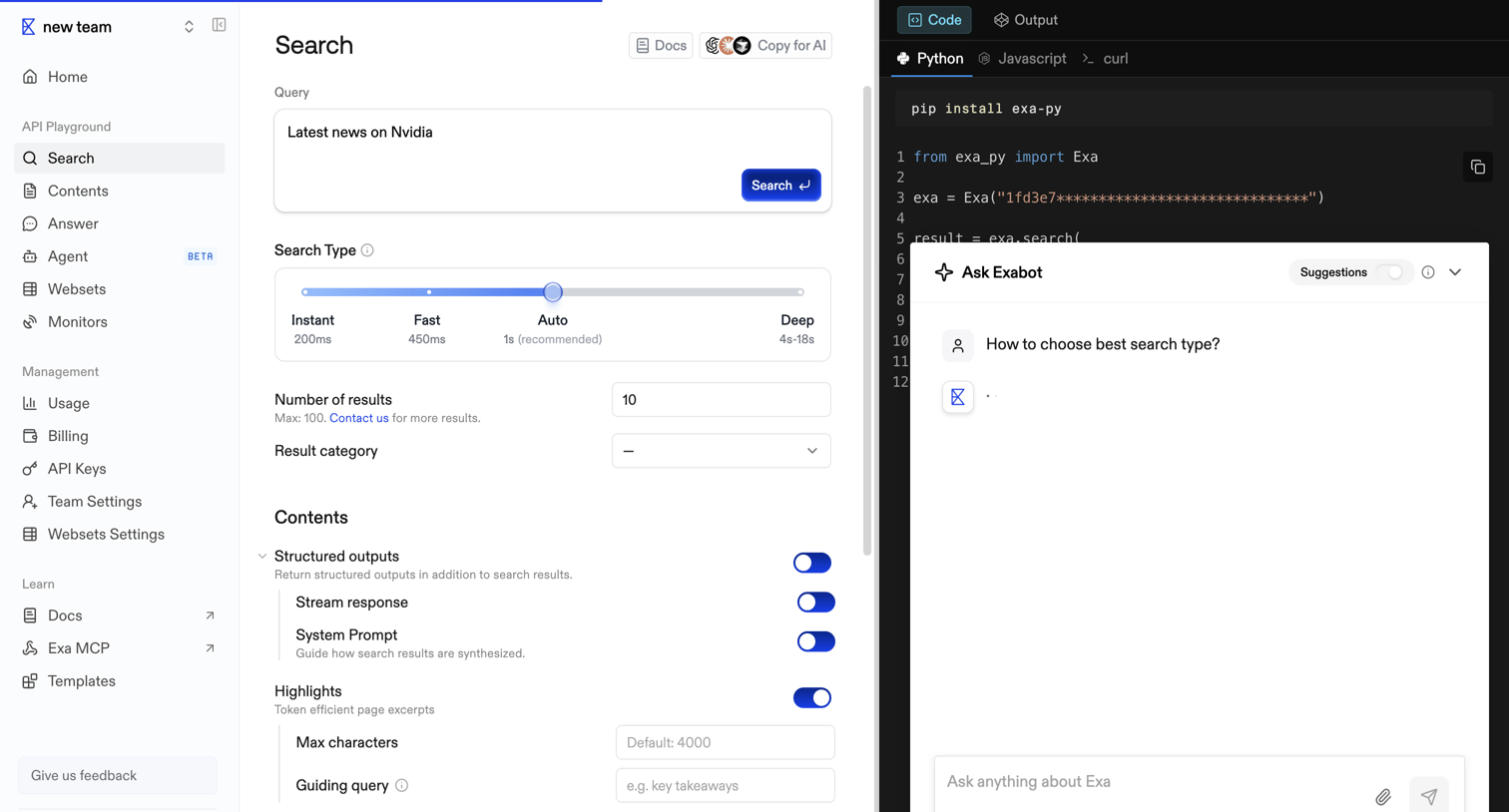Screen dimensions: 1509x812
Task: Show Search Type info tooltip icon
Action: (367, 250)
